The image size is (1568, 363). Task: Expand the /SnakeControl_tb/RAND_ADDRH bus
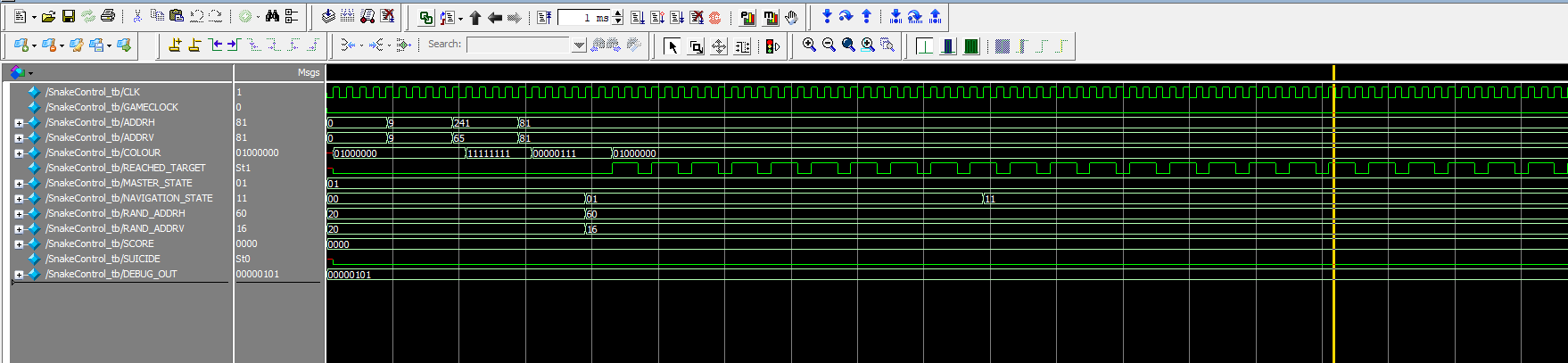19,214
